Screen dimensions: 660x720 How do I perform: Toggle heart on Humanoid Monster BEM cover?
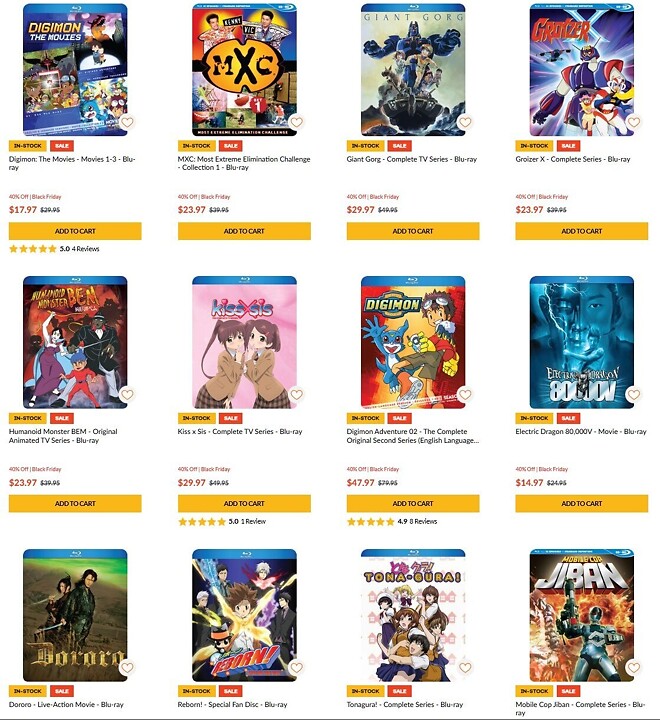[127, 394]
